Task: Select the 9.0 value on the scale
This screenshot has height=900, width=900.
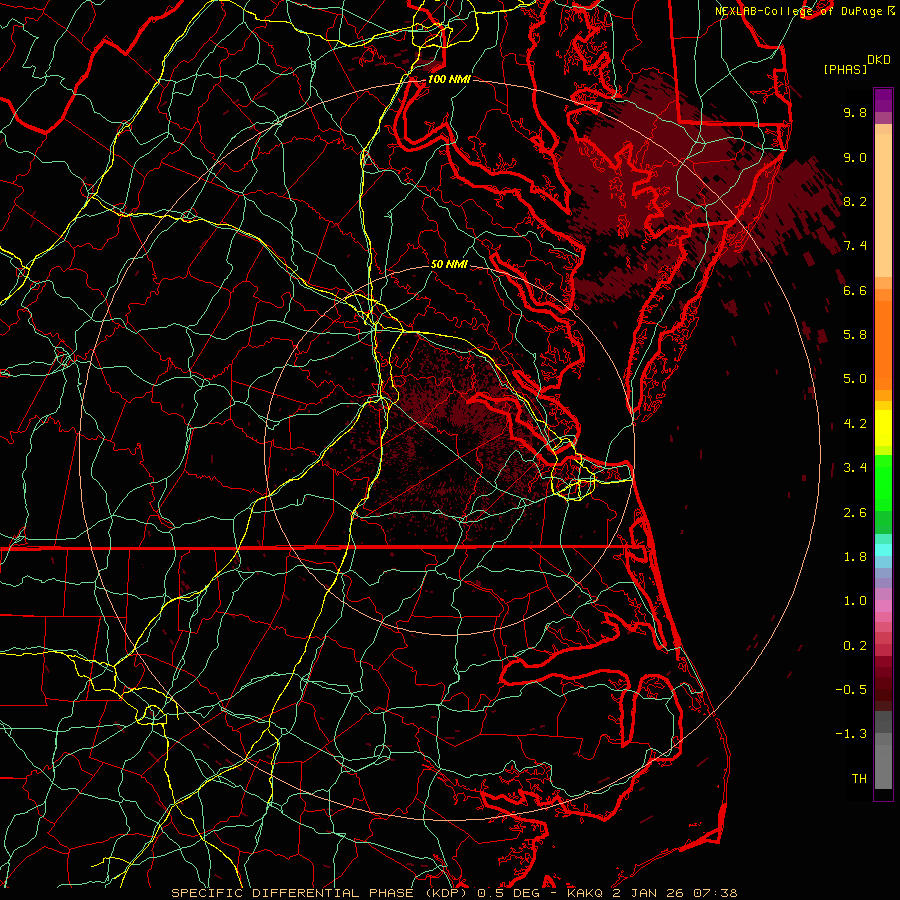Action: pyautogui.click(x=855, y=157)
